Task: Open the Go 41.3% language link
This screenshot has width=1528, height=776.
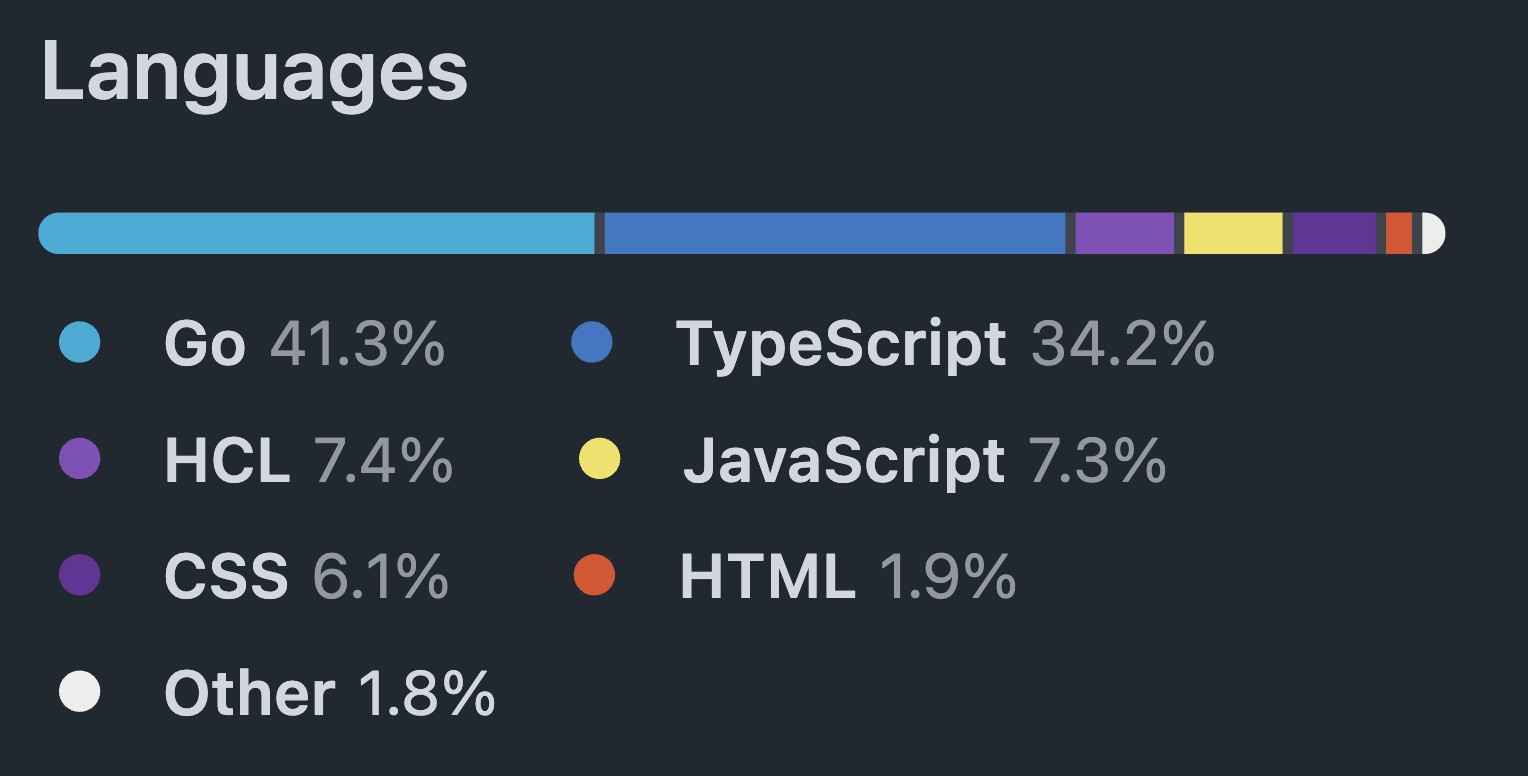Action: tap(304, 344)
